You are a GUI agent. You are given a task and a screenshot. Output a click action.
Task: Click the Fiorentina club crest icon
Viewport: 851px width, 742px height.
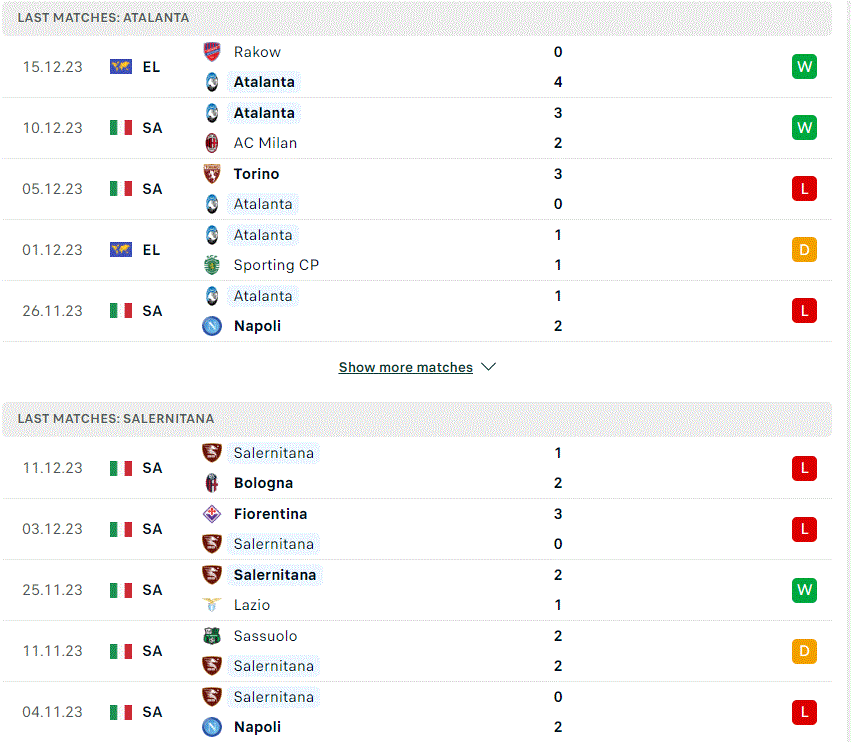[212, 514]
